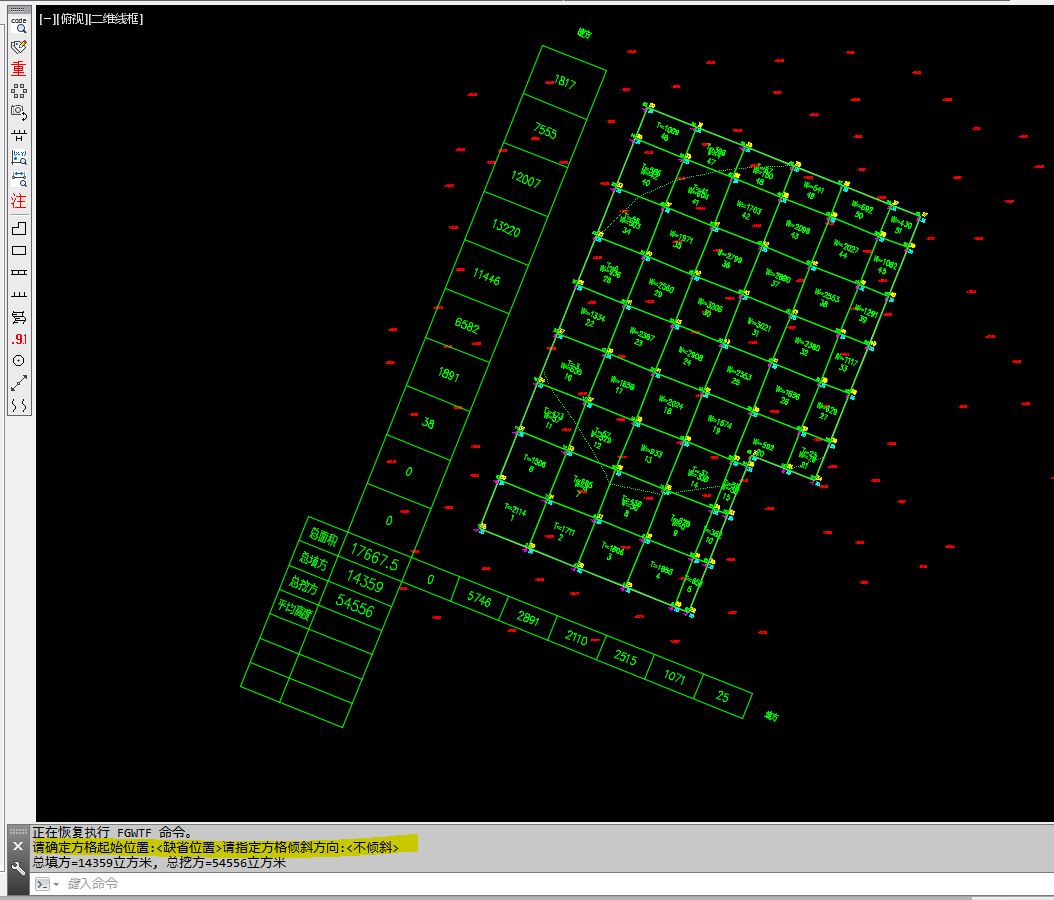Choose the ladder rail line tool
Viewport: 1054px width, 900px height.
click(19, 272)
